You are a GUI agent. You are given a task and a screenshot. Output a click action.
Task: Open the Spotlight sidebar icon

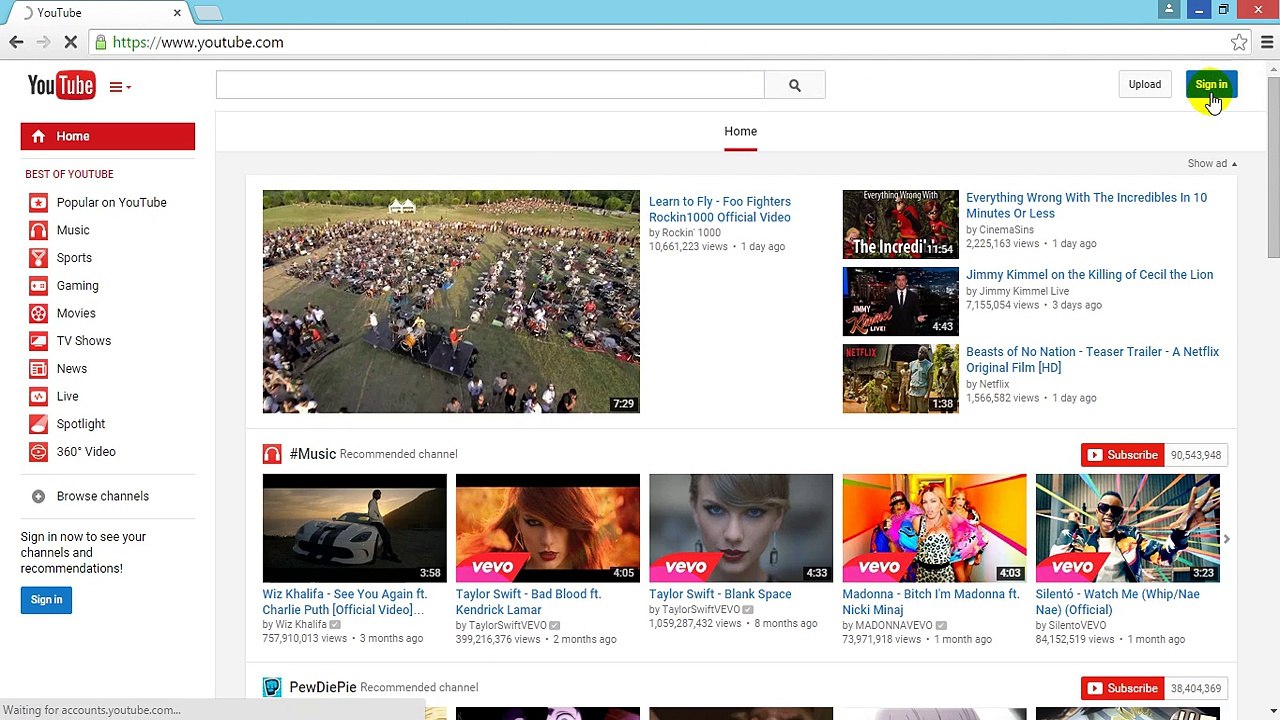38,424
